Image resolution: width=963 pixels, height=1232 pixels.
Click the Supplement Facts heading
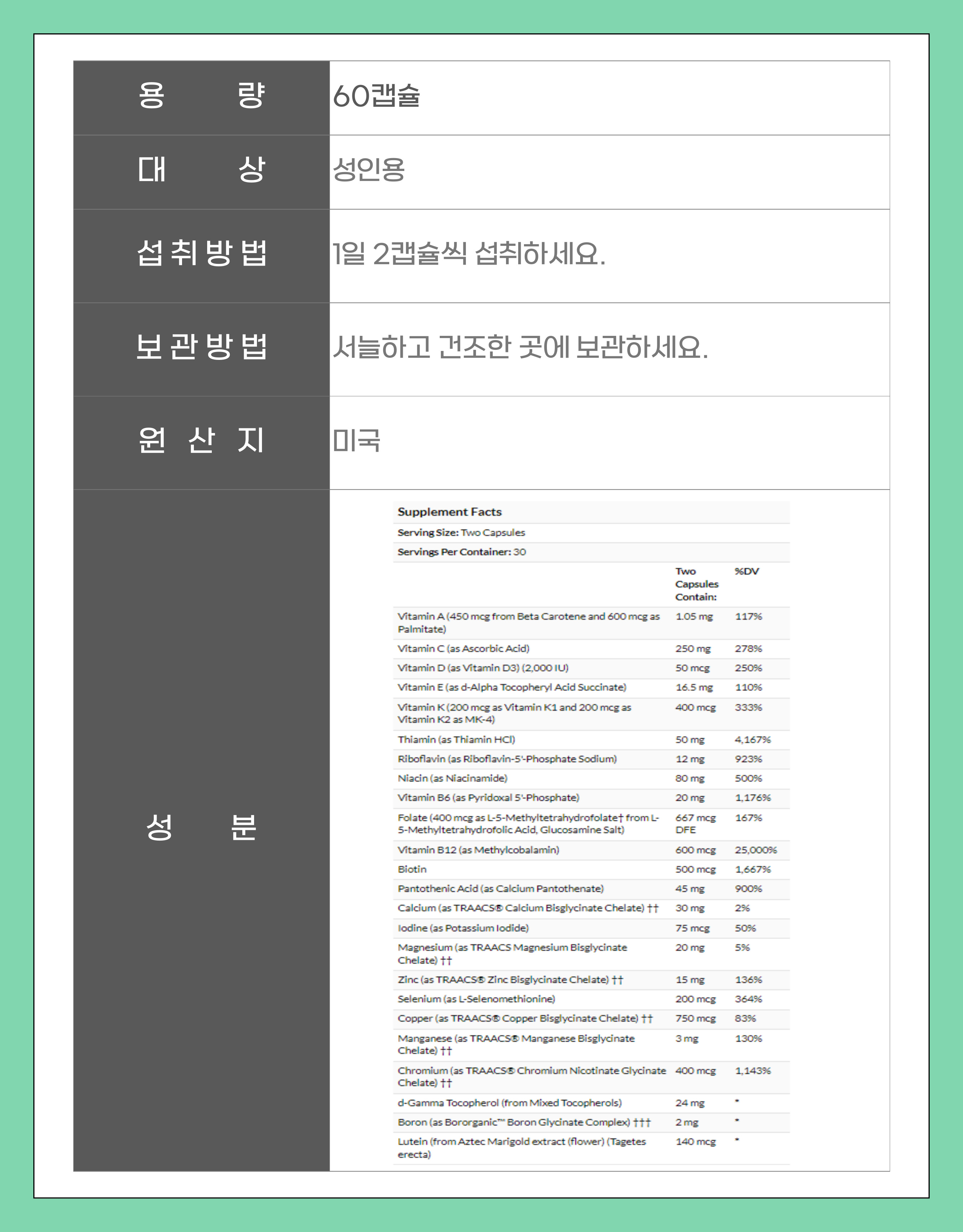(x=450, y=512)
